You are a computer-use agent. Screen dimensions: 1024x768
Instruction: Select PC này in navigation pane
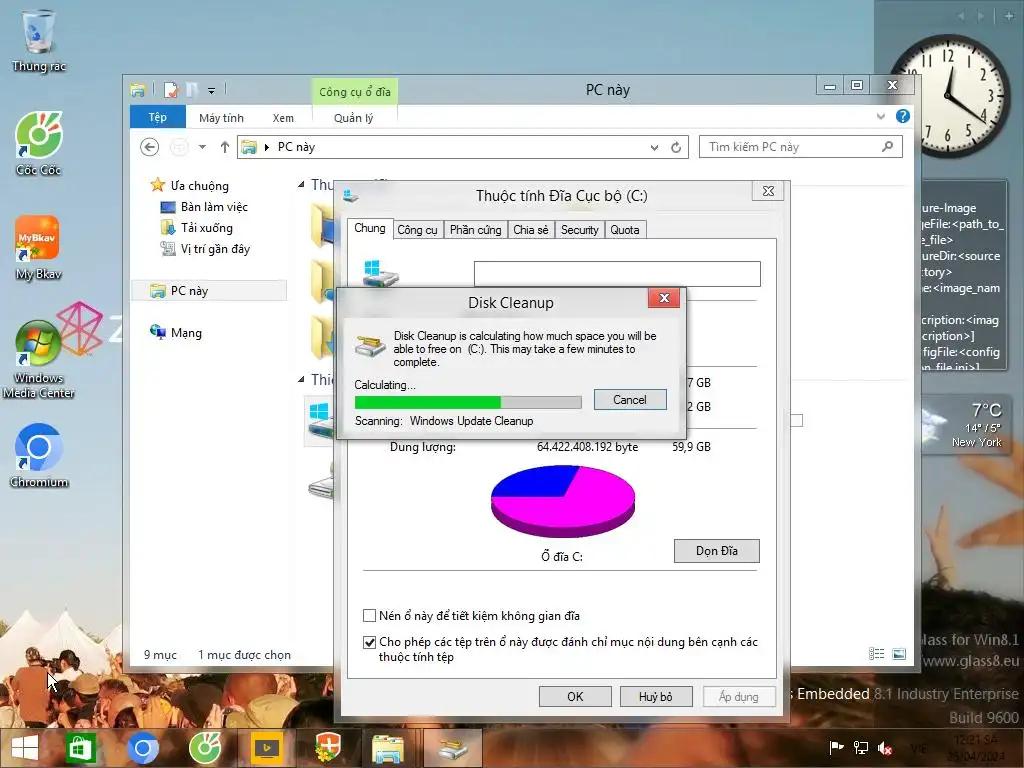point(209,291)
